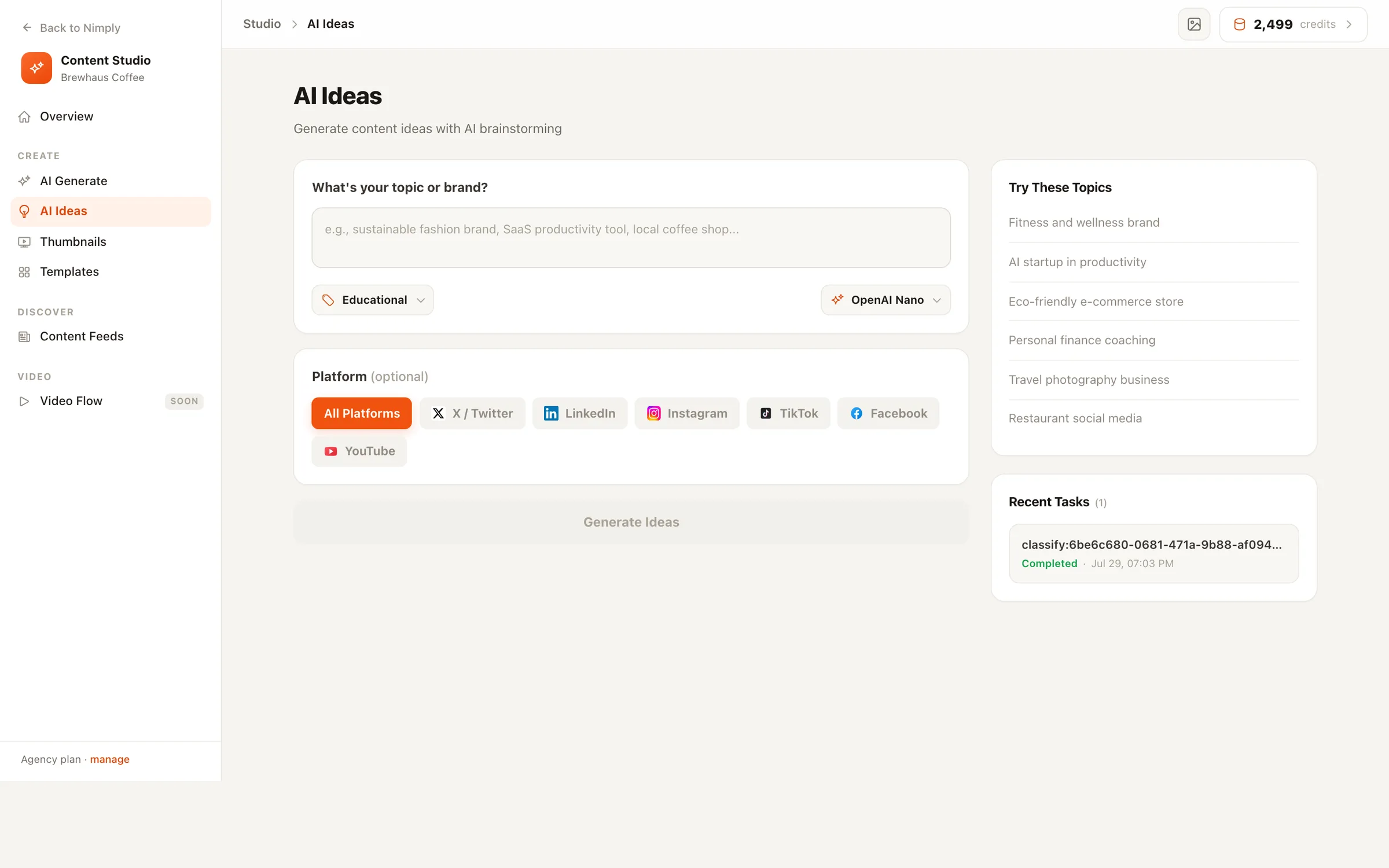Click the Back to Nimply link
The height and width of the screenshot is (868, 1389).
pos(80,28)
